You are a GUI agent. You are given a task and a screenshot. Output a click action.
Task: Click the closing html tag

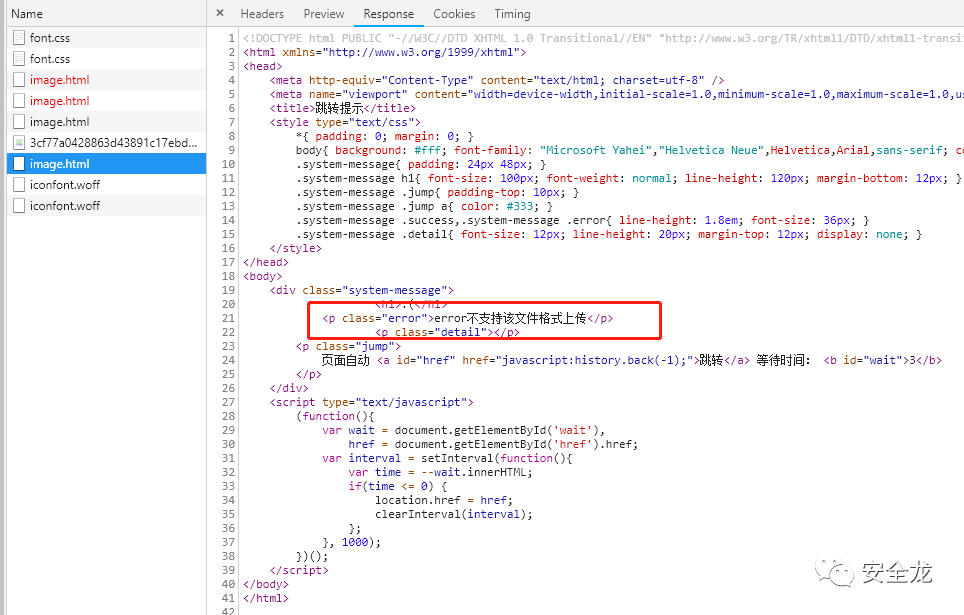click(x=266, y=598)
